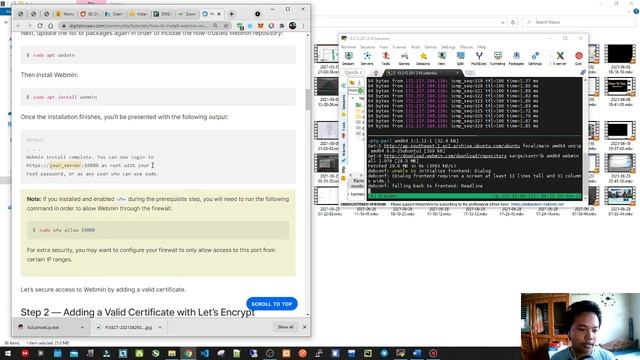Image resolution: width=640 pixels, height=360 pixels.
Task: Click the red recording icon in taskbar
Action: point(433,353)
